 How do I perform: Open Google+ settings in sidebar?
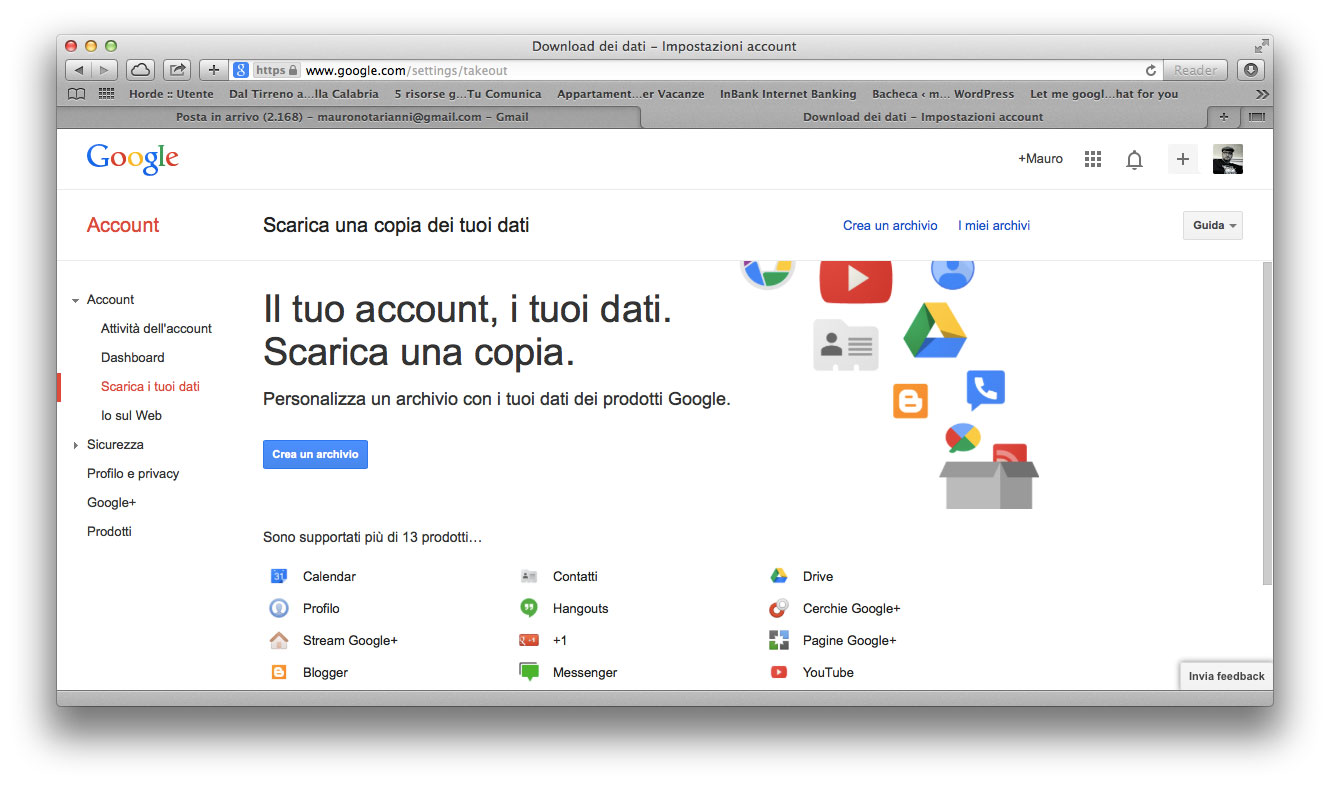pos(111,502)
